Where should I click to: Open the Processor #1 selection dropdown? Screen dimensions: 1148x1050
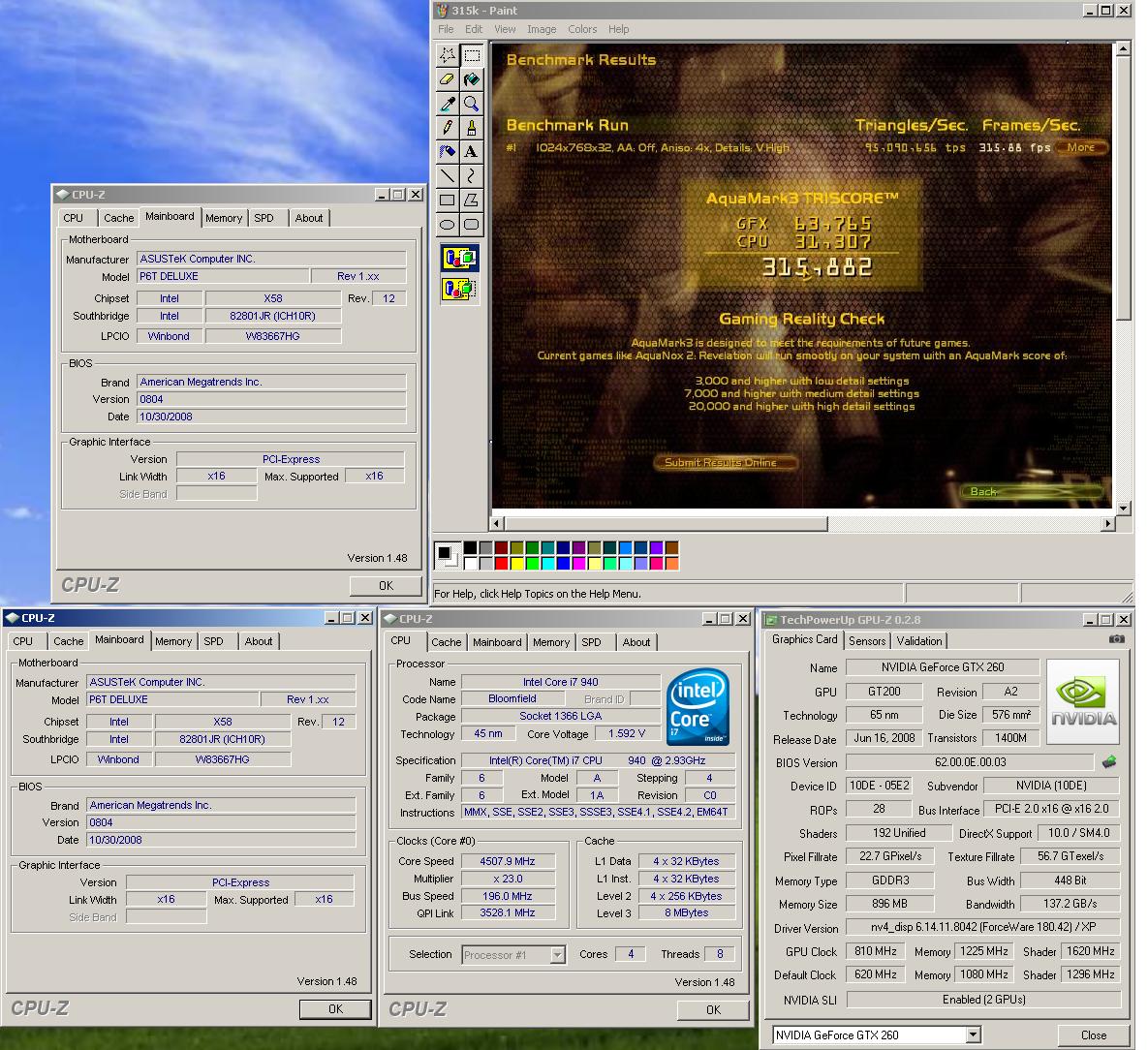(x=557, y=955)
